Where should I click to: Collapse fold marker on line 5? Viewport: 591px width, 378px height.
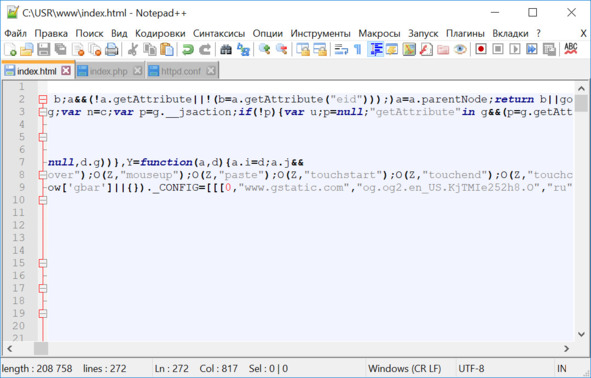click(x=43, y=137)
